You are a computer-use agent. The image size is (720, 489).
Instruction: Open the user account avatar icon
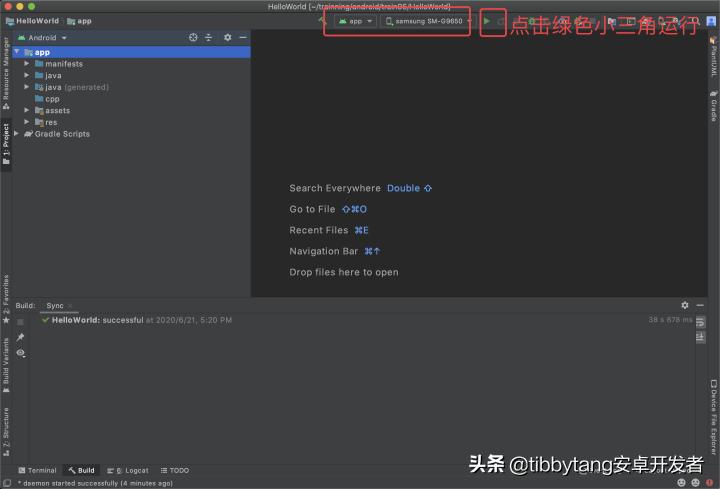(x=711, y=21)
